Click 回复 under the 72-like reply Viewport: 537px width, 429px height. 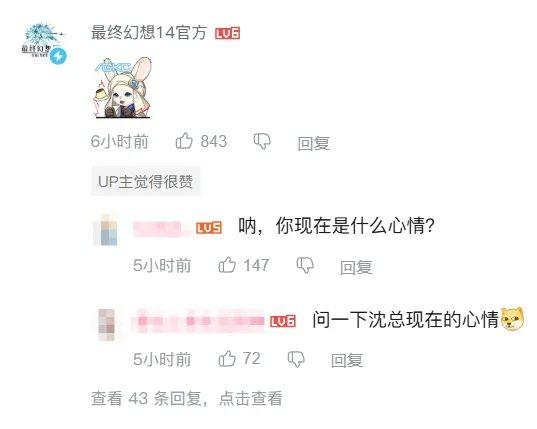tap(347, 361)
